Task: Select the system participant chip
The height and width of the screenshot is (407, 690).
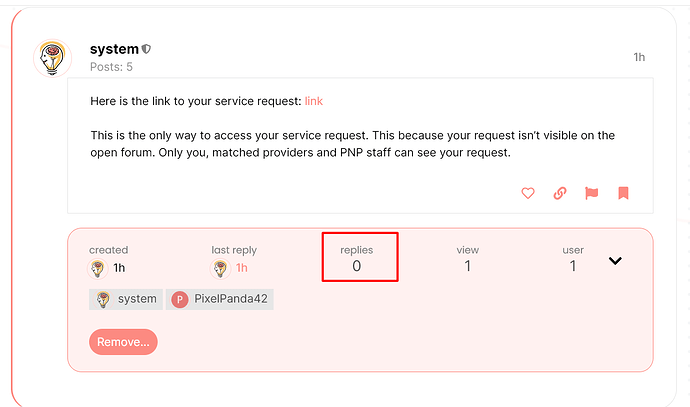Action: (126, 299)
